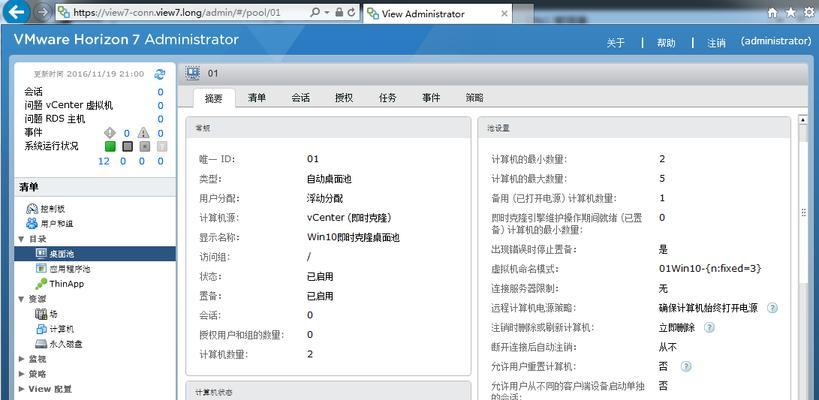Open the browser home icon
819x400 pixels.
click(772, 13)
